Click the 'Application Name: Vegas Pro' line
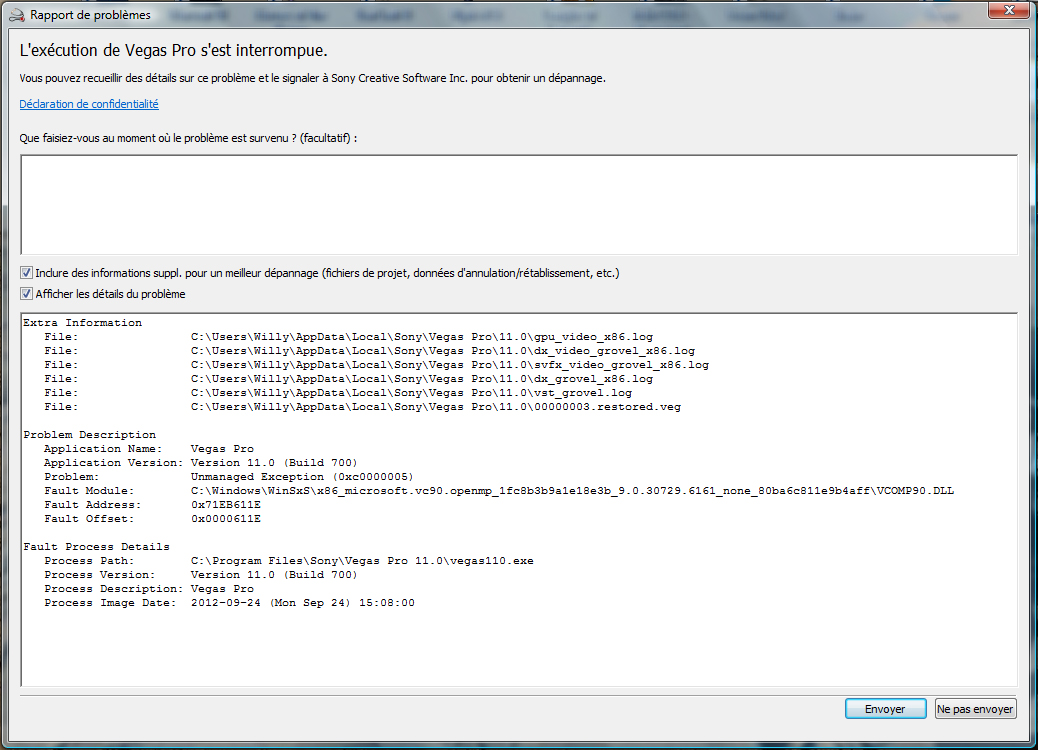 point(149,449)
